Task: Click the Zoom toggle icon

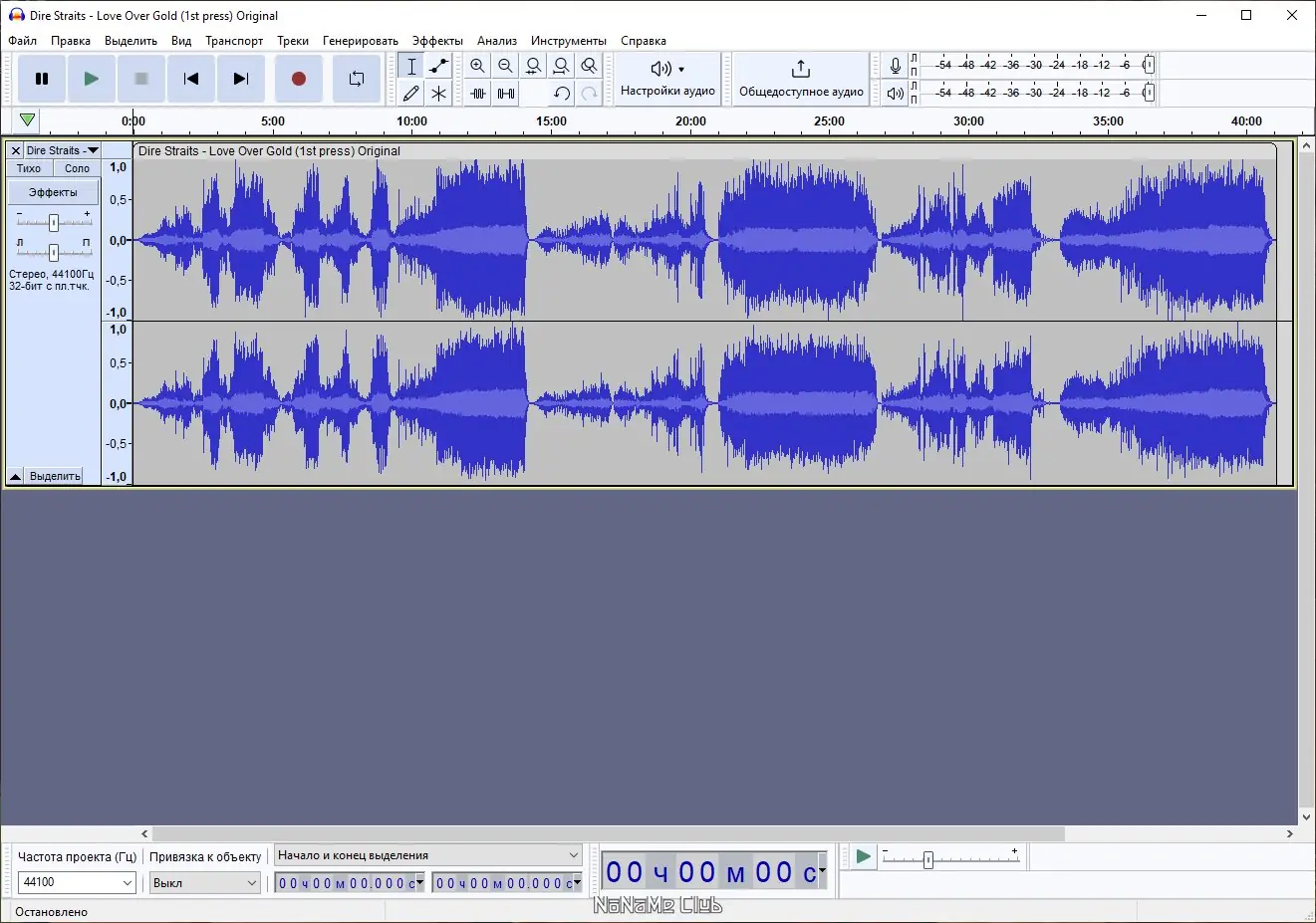Action: (x=590, y=66)
